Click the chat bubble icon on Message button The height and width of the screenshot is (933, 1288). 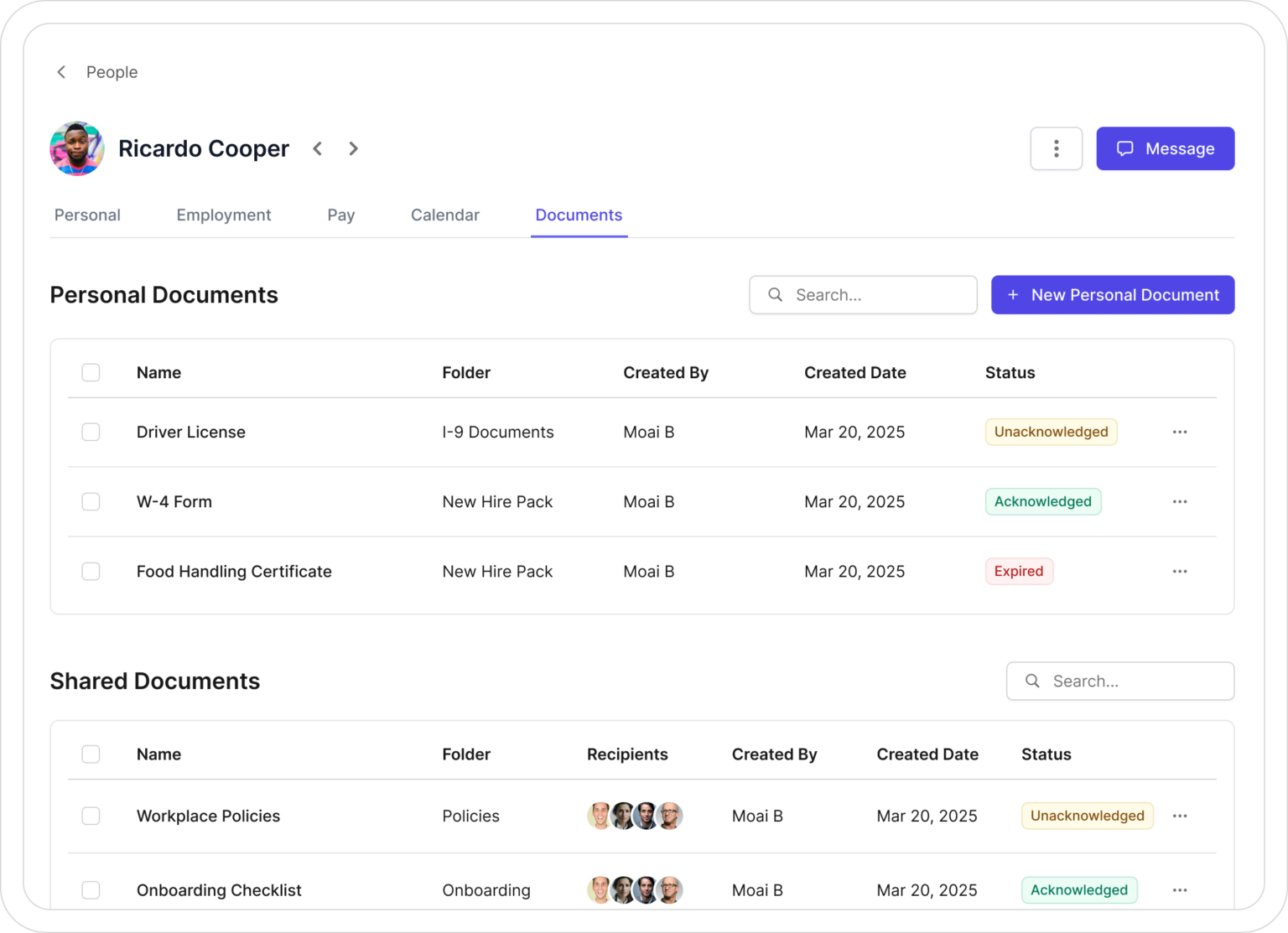point(1124,148)
